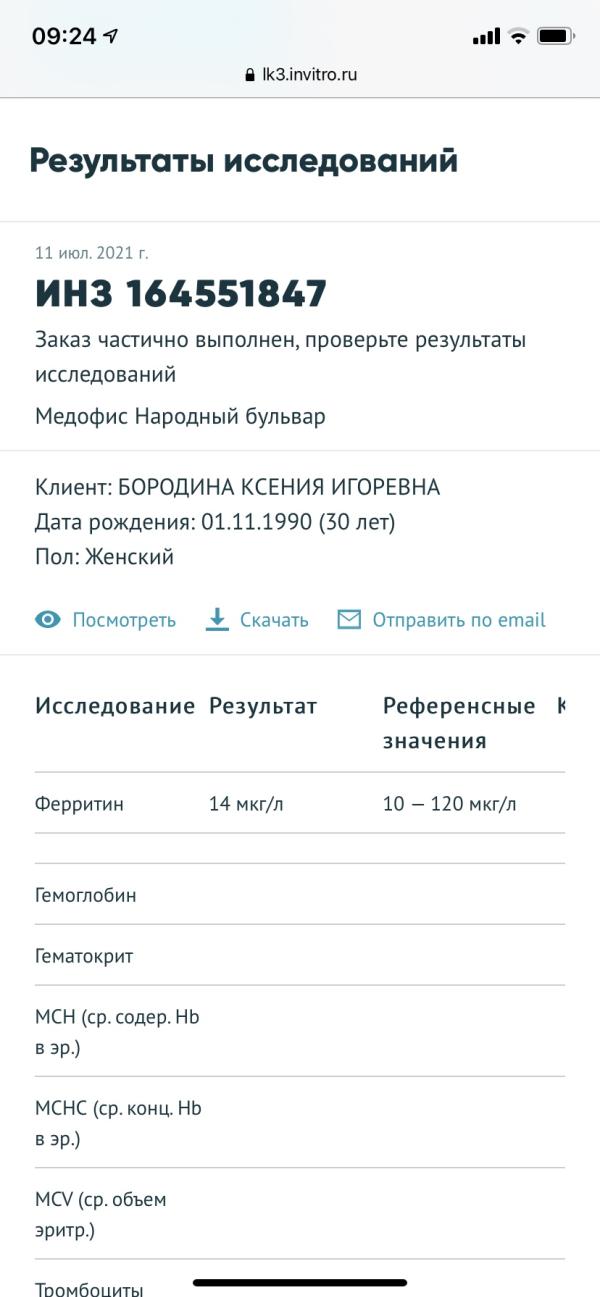Screen dimensions: 600x1297
Task: Tap the Wi-Fi status icon
Action: (x=518, y=37)
